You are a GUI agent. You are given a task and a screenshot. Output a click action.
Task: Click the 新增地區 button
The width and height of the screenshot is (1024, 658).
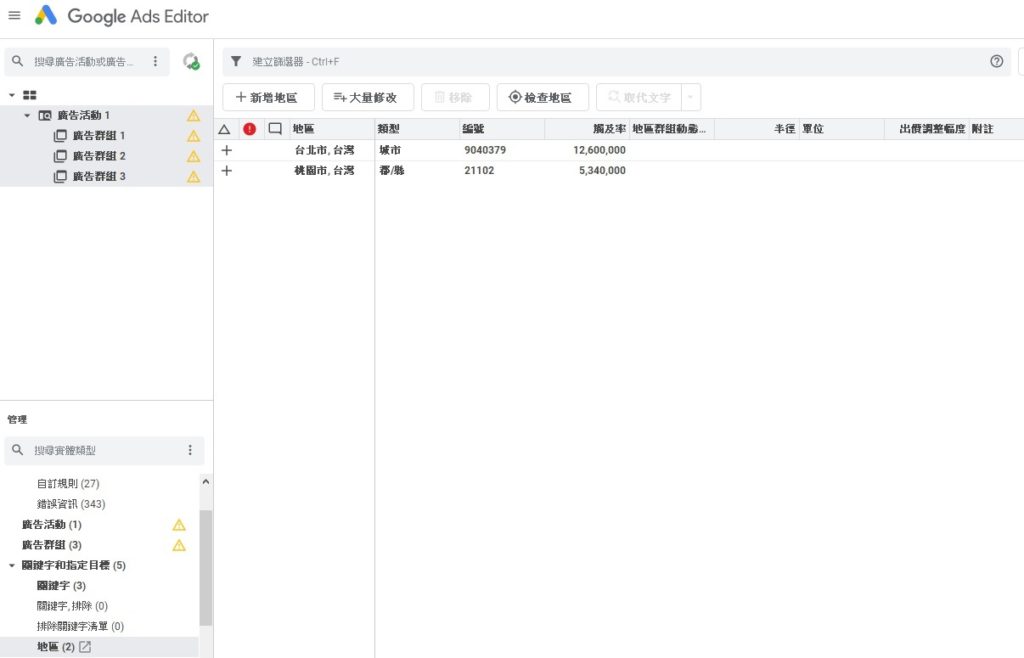(x=268, y=98)
